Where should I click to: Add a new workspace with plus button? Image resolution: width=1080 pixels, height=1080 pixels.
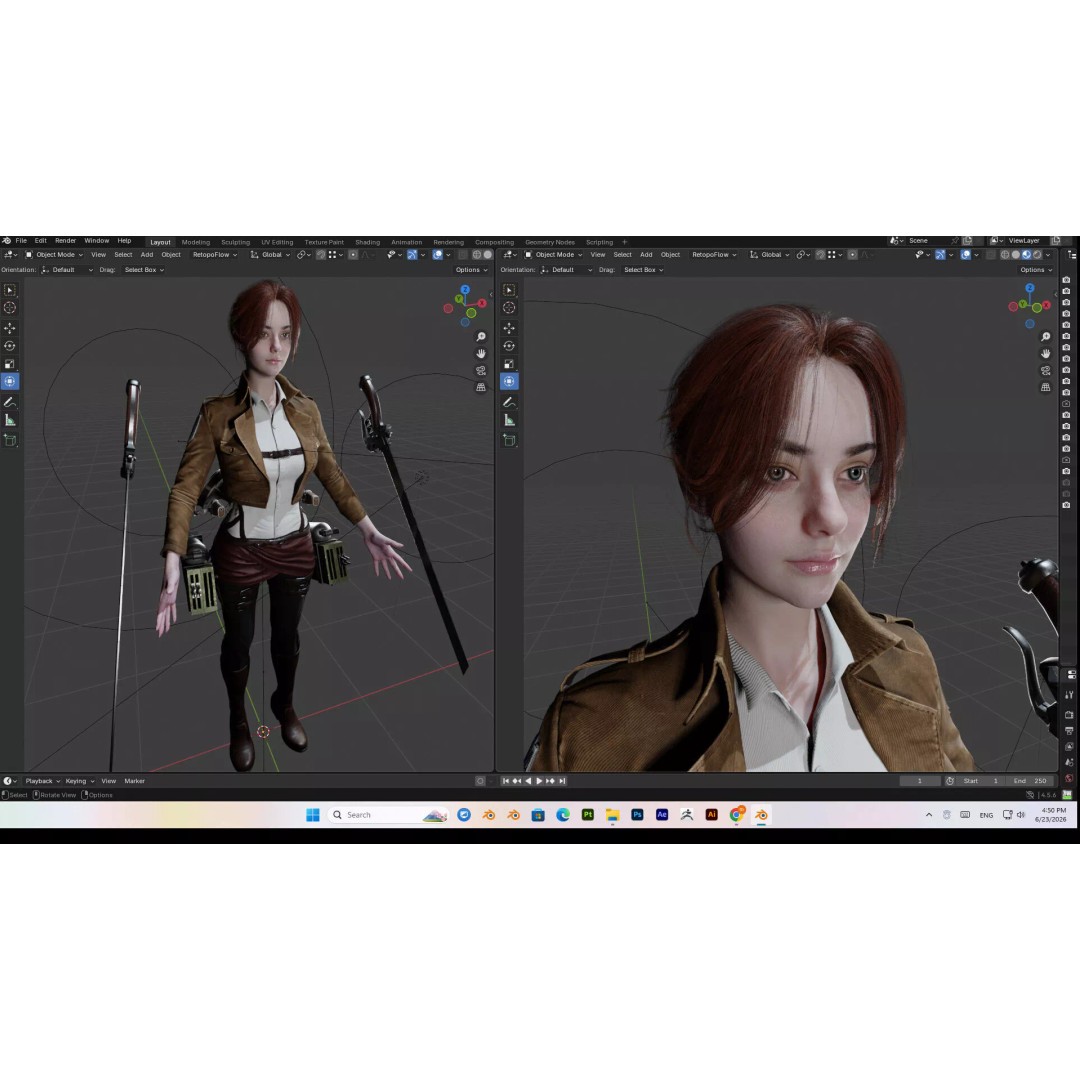(x=625, y=242)
